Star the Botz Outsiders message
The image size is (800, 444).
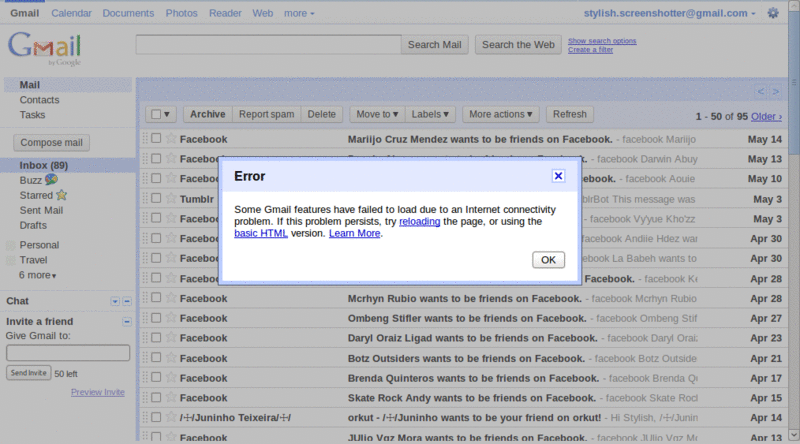171,357
